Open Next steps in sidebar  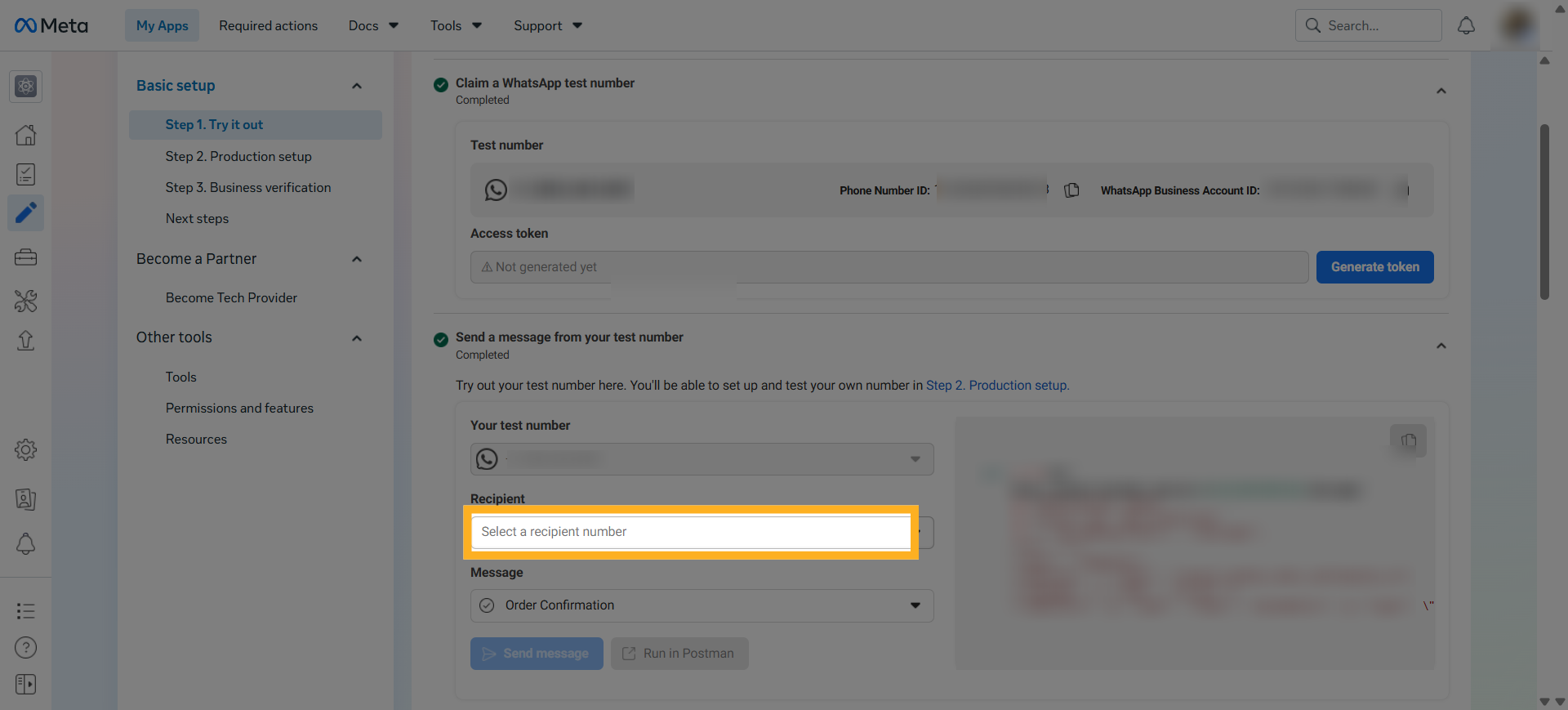click(x=197, y=218)
